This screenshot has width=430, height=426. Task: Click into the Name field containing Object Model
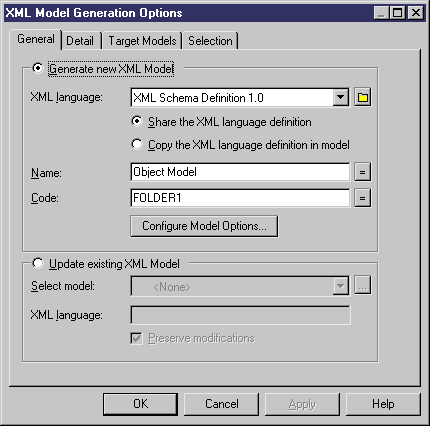[x=240, y=172]
